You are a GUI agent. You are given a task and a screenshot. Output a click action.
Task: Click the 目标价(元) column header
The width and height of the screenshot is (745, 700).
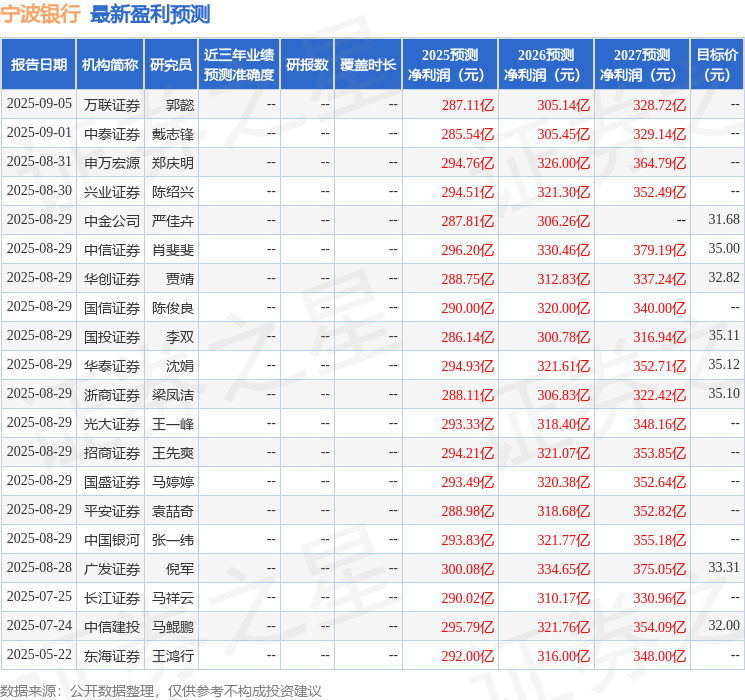(717, 65)
